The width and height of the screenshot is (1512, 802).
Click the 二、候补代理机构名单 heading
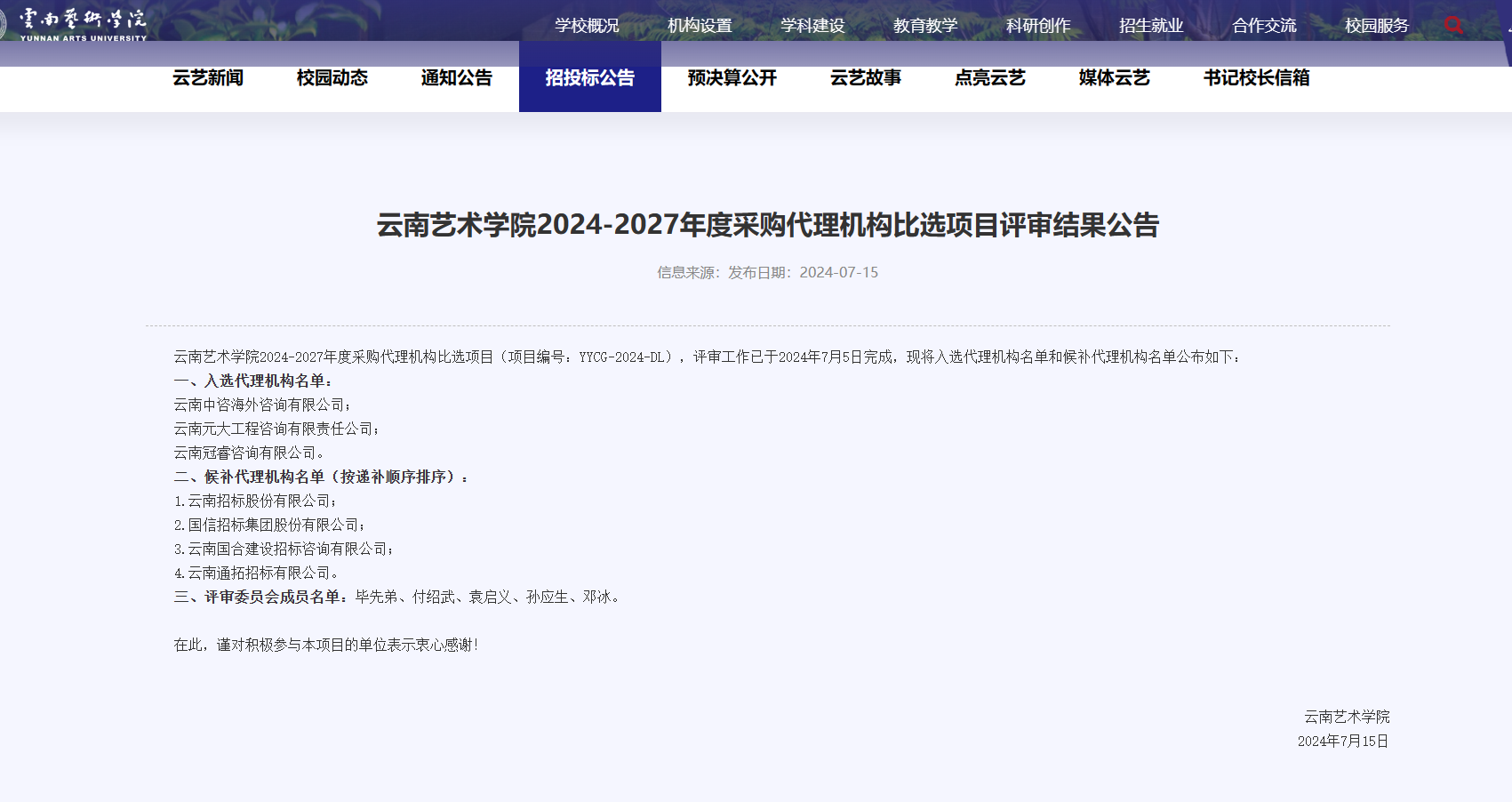321,477
